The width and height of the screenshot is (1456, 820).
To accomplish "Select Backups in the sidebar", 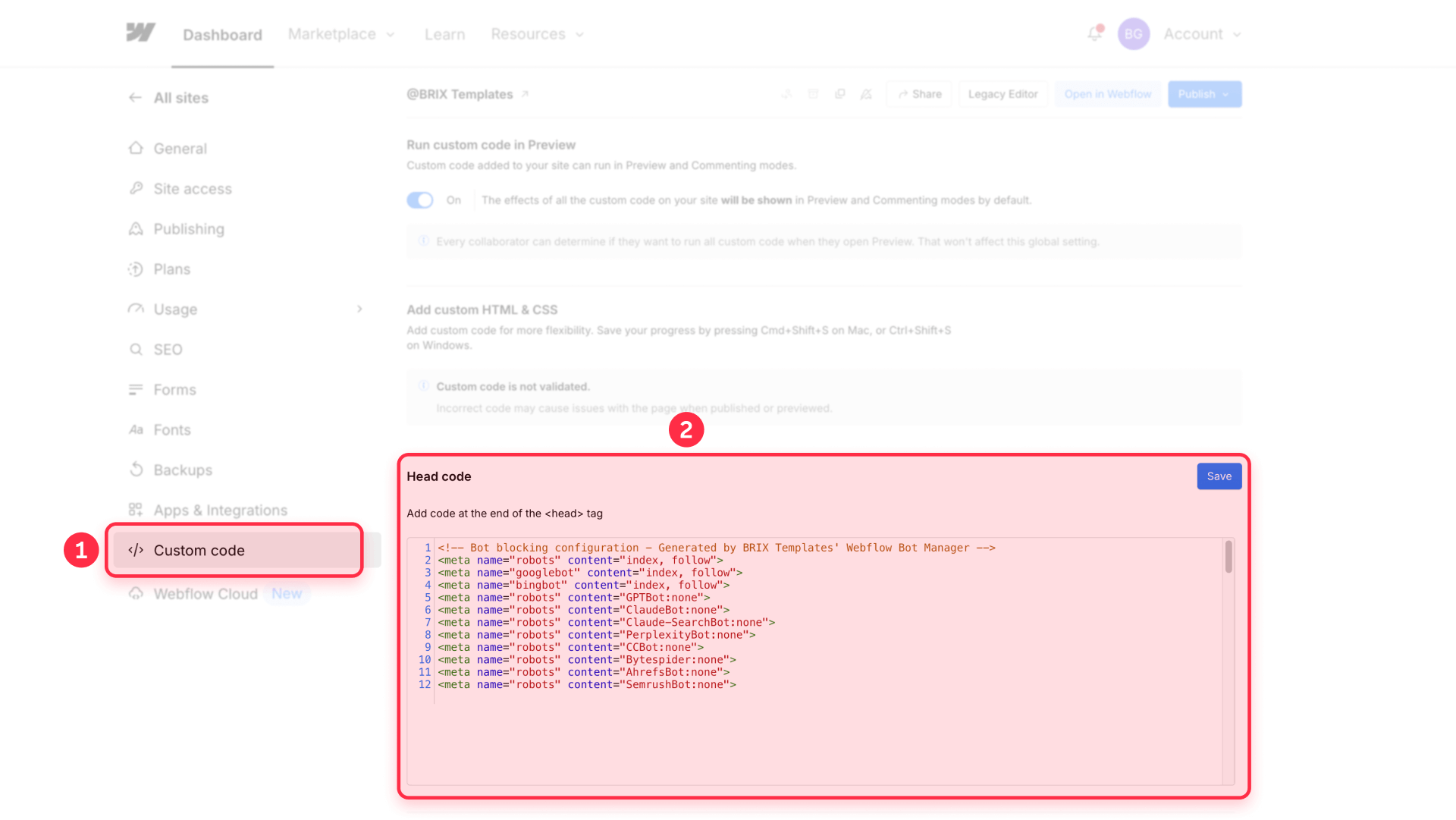I will pos(183,470).
